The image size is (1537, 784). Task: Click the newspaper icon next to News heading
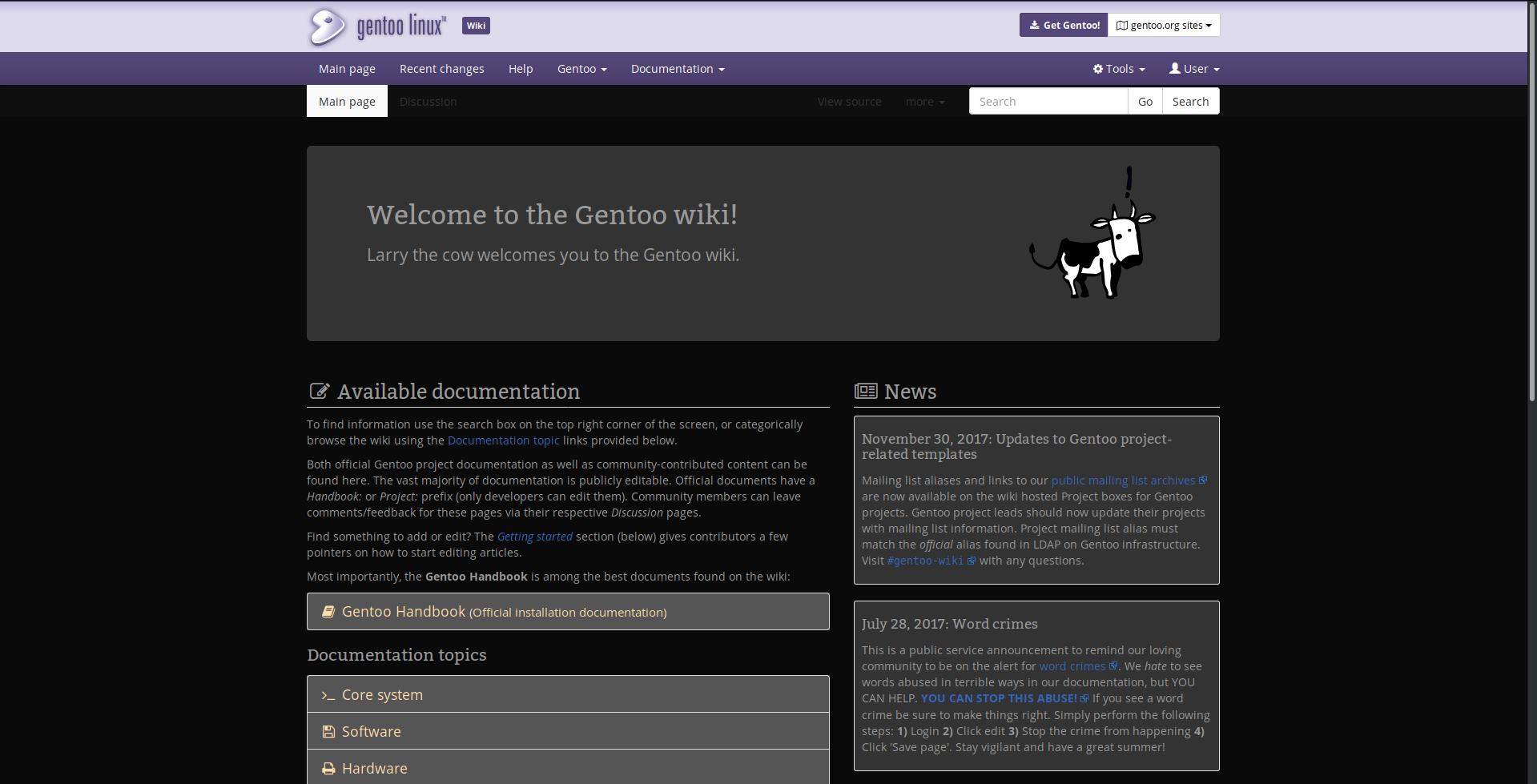click(x=866, y=391)
